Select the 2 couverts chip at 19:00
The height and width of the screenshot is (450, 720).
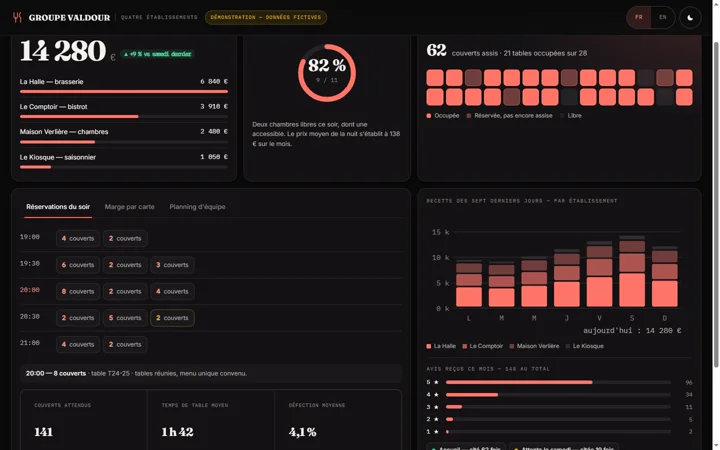125,238
